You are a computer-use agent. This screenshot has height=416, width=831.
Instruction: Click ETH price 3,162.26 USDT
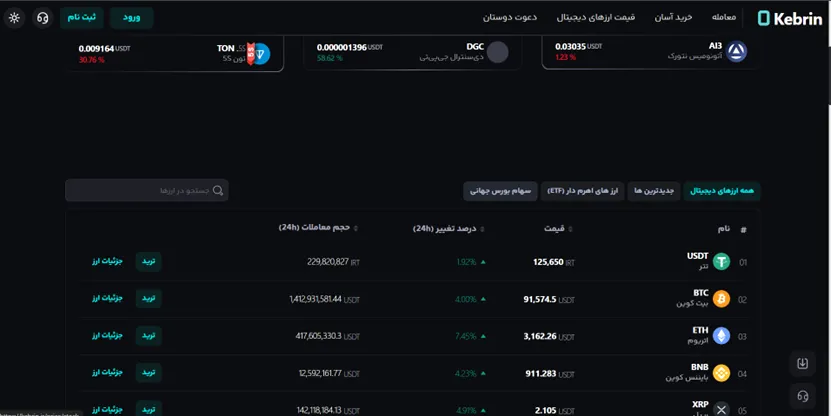549,337
